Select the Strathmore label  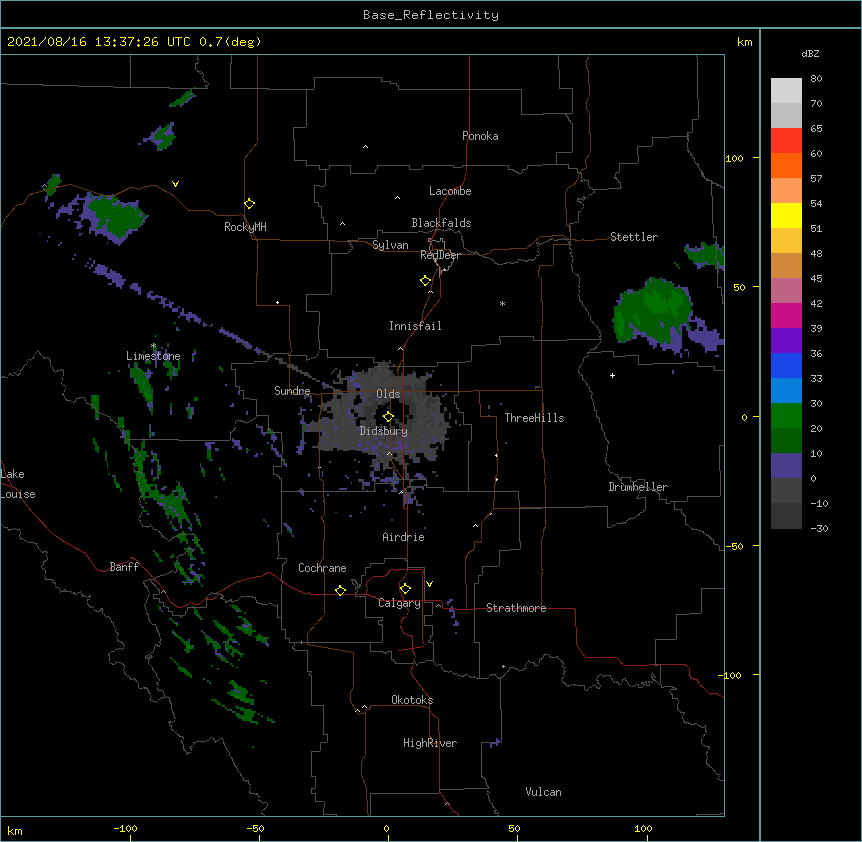coord(516,608)
